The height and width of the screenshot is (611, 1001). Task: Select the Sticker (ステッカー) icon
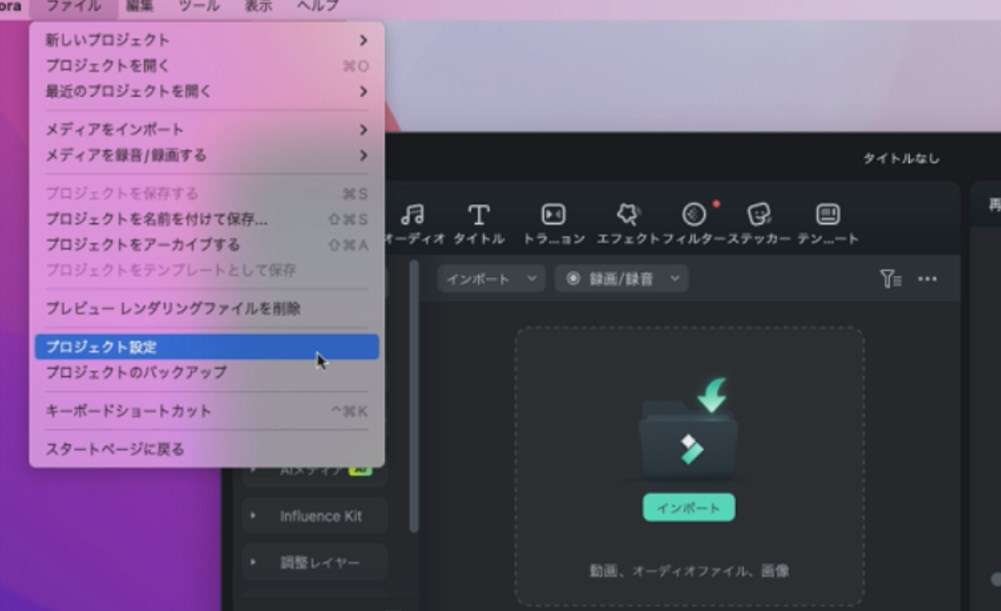click(759, 215)
